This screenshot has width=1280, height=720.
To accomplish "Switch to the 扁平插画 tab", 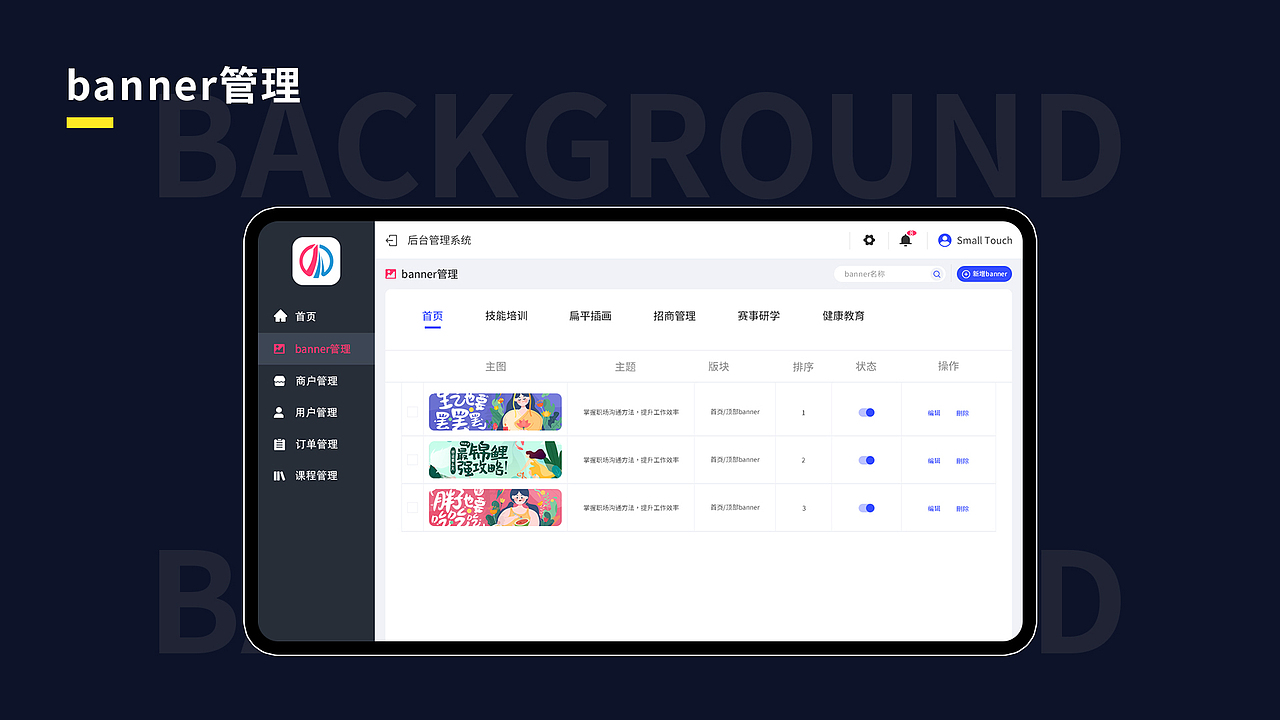I will point(590,316).
